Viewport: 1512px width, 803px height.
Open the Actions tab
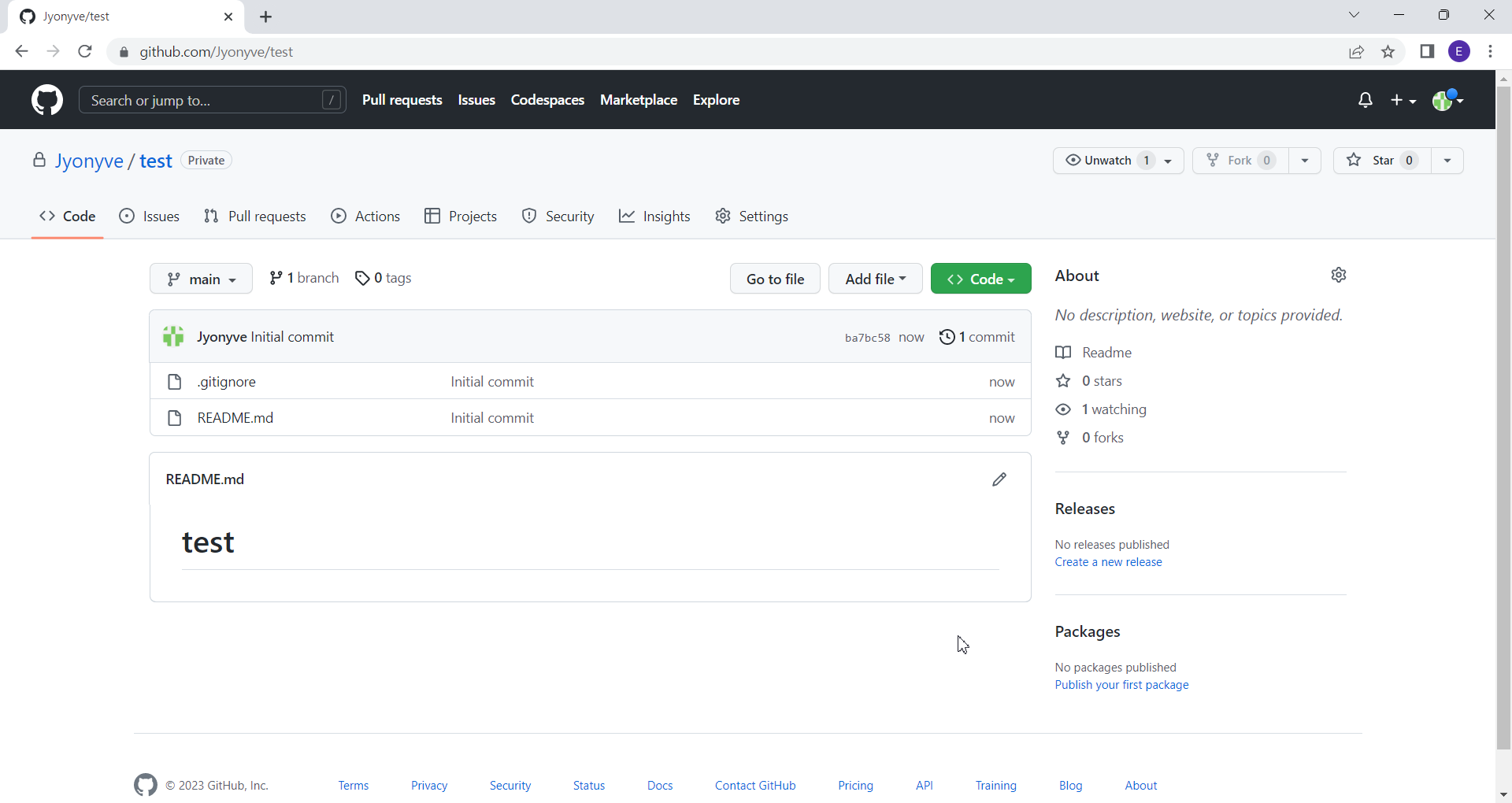pyautogui.click(x=365, y=216)
